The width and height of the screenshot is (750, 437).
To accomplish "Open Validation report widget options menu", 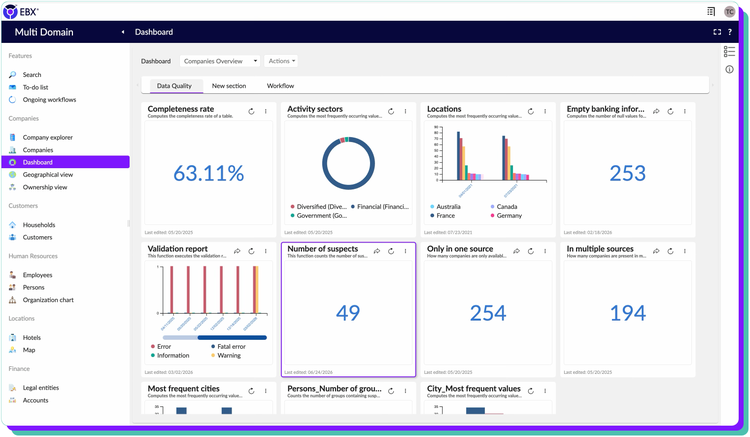I will (x=266, y=251).
